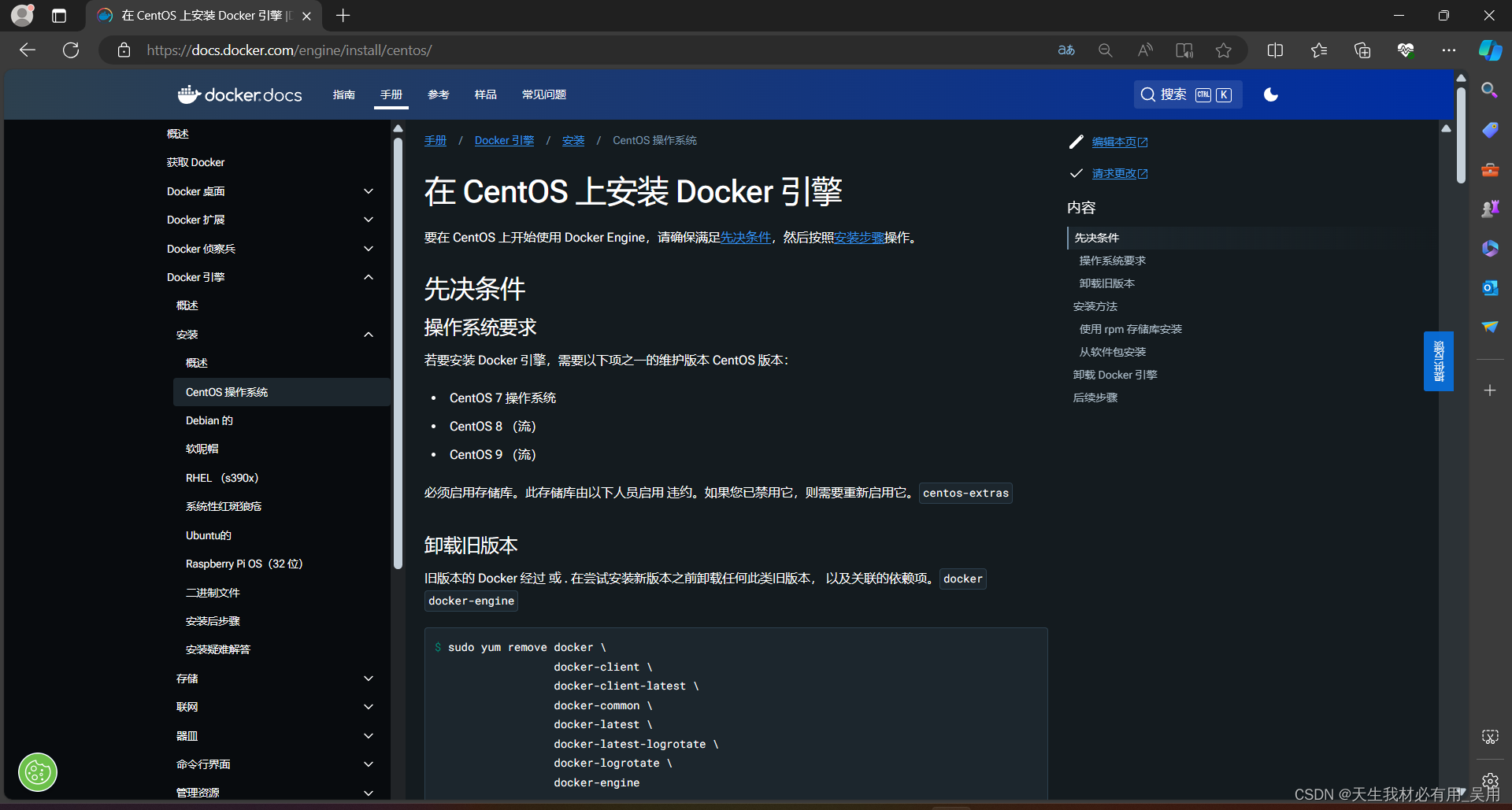
Task: Open the 指南 nav tab
Action: point(344,94)
